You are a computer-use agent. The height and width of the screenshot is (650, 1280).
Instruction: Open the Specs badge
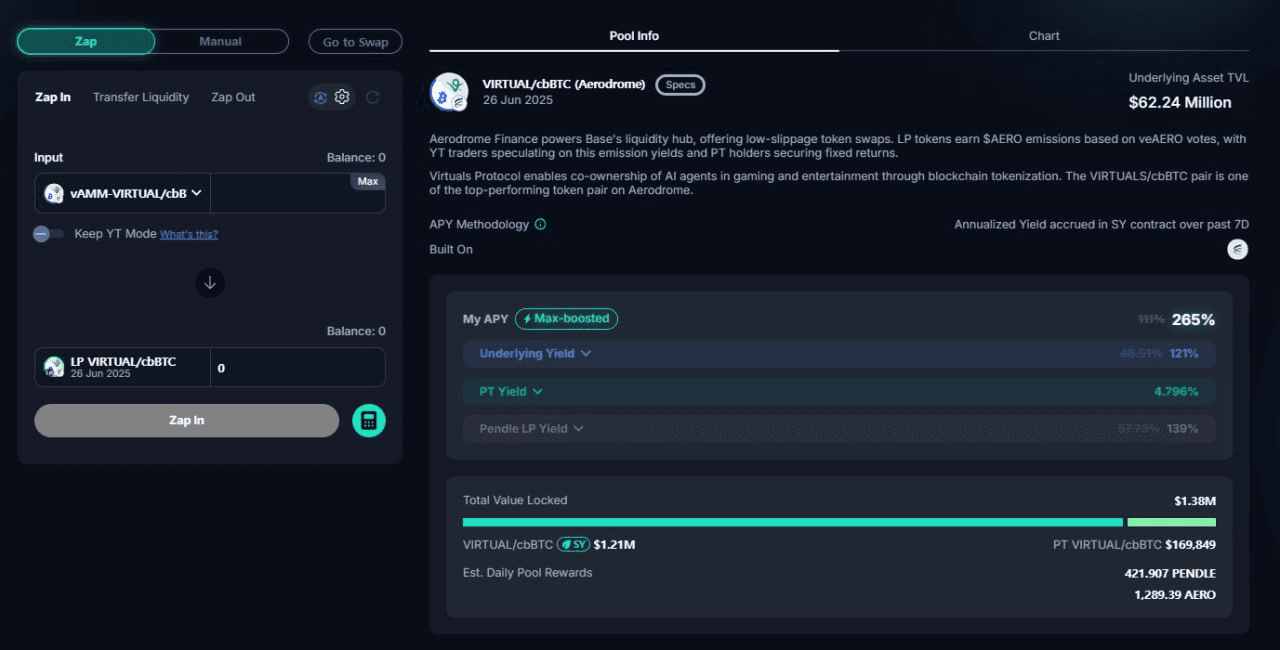pyautogui.click(x=680, y=85)
